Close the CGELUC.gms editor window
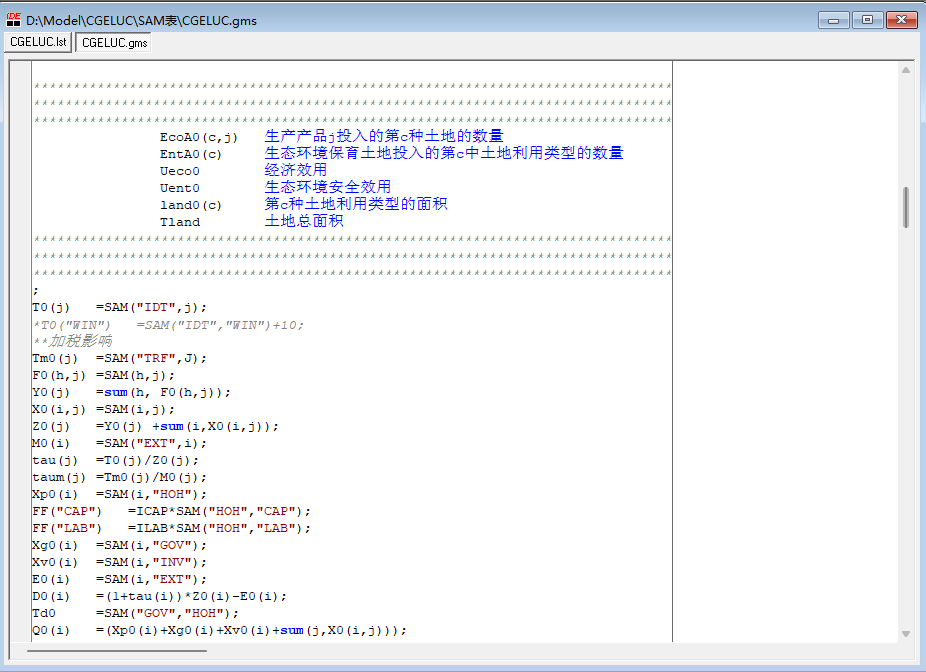The width and height of the screenshot is (926, 672). (x=900, y=19)
